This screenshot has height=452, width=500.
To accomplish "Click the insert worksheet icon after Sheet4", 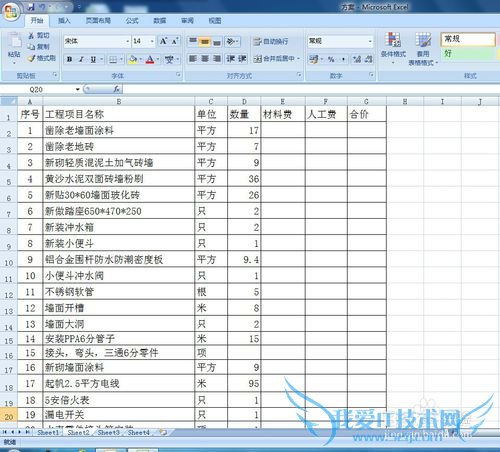I will (163, 433).
